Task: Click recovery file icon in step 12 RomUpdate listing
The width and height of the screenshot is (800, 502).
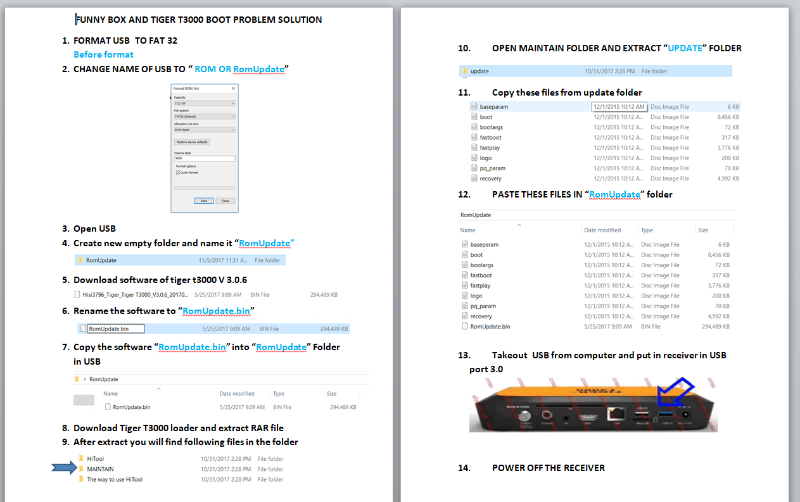Action: (465, 316)
